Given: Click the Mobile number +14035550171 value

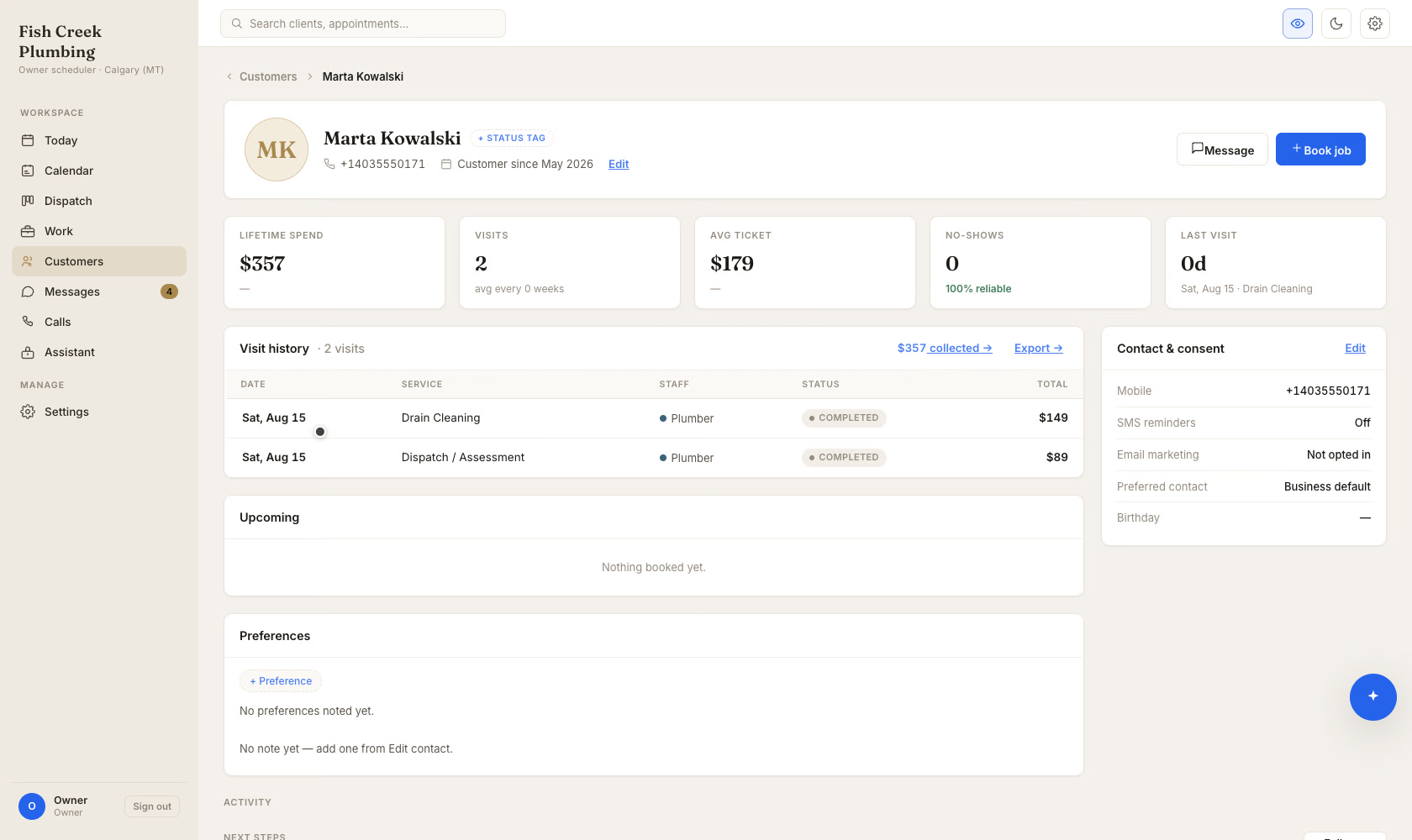Looking at the screenshot, I should click(1328, 391).
